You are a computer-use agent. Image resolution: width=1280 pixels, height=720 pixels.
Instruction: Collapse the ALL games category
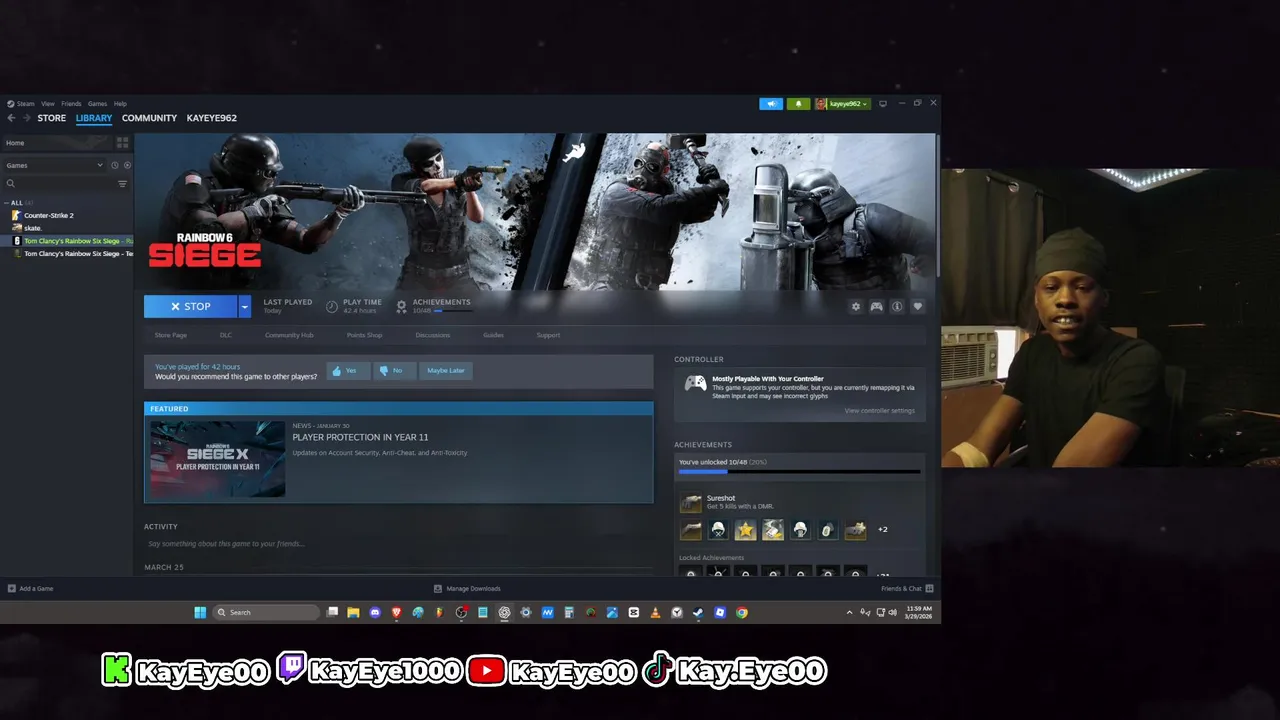point(17,203)
